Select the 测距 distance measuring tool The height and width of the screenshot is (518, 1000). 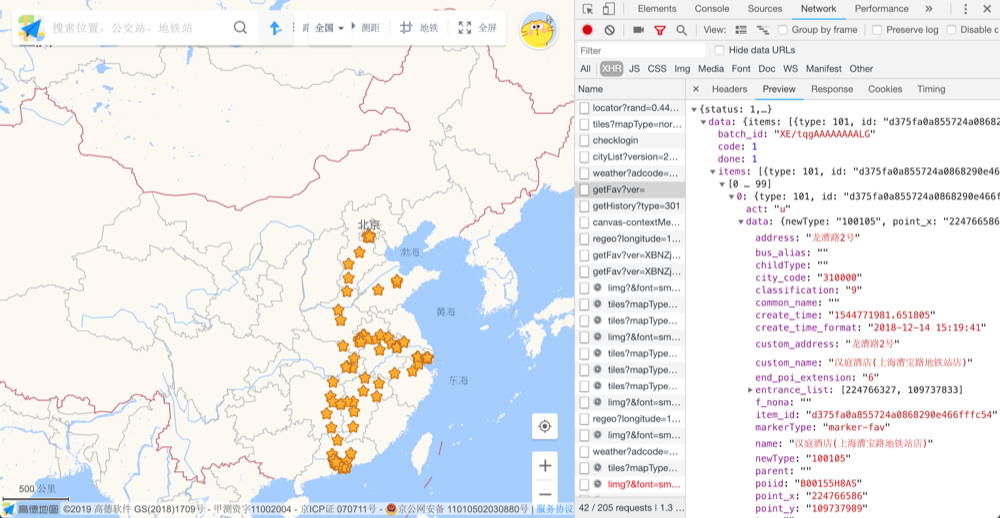click(x=370, y=28)
